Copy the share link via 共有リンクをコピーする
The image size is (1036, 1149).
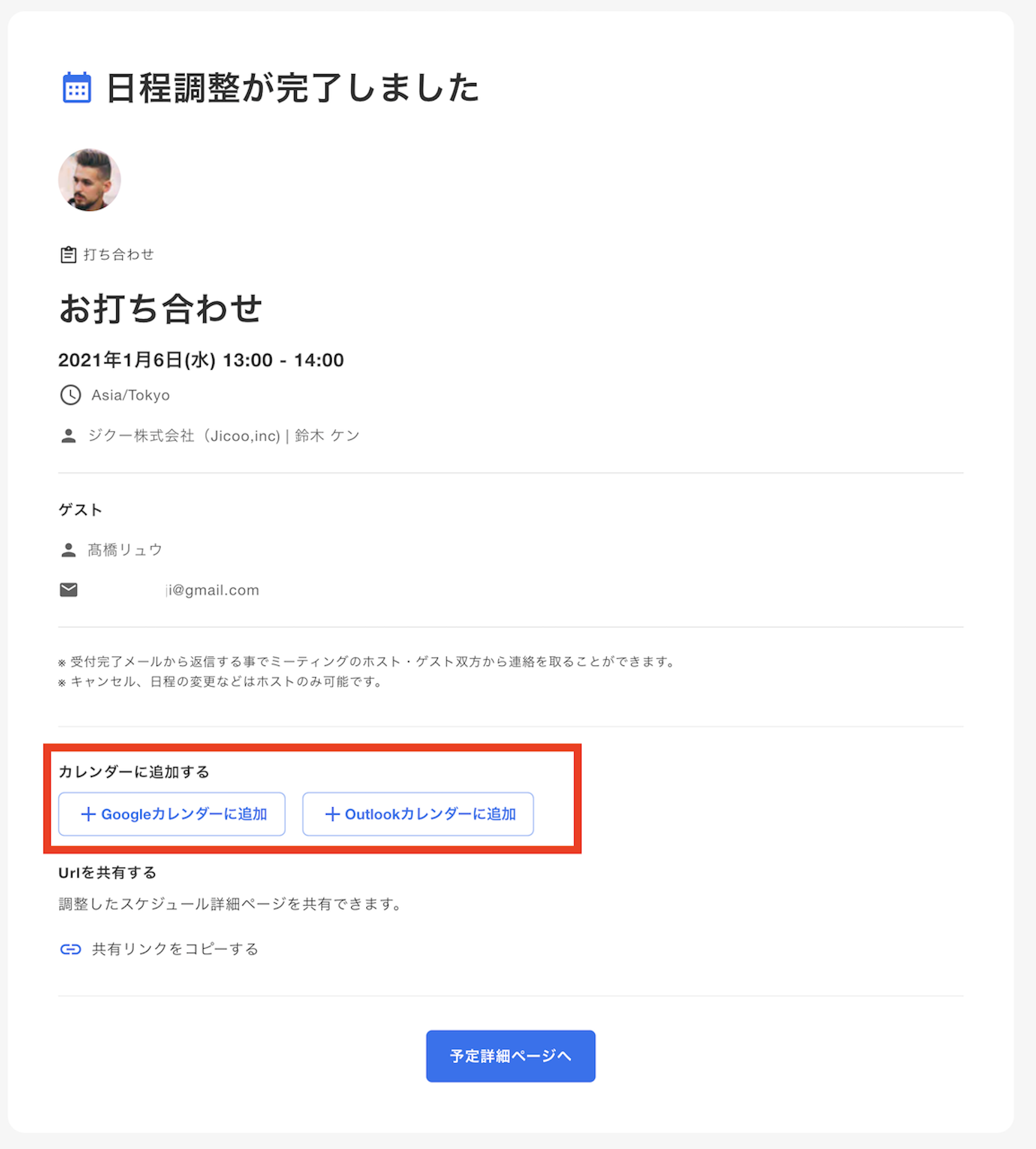coord(175,949)
